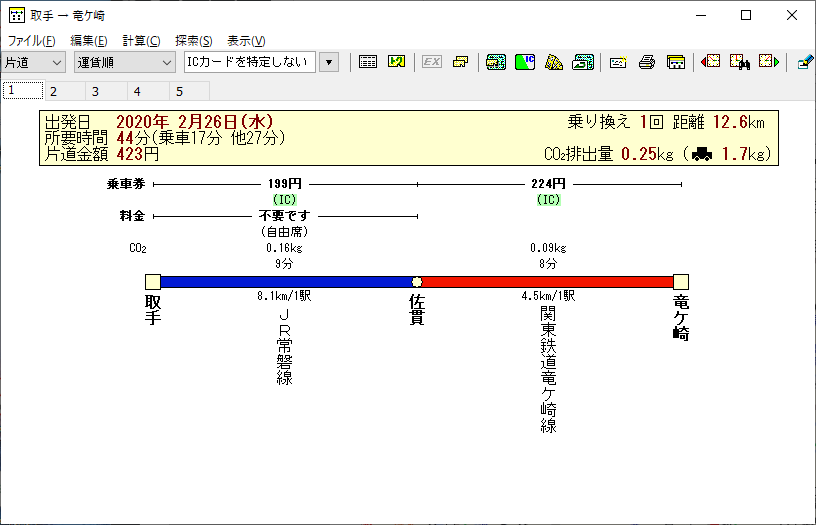The width and height of the screenshot is (816, 525).
Task: Click the application icon in title bar
Action: coord(17,15)
